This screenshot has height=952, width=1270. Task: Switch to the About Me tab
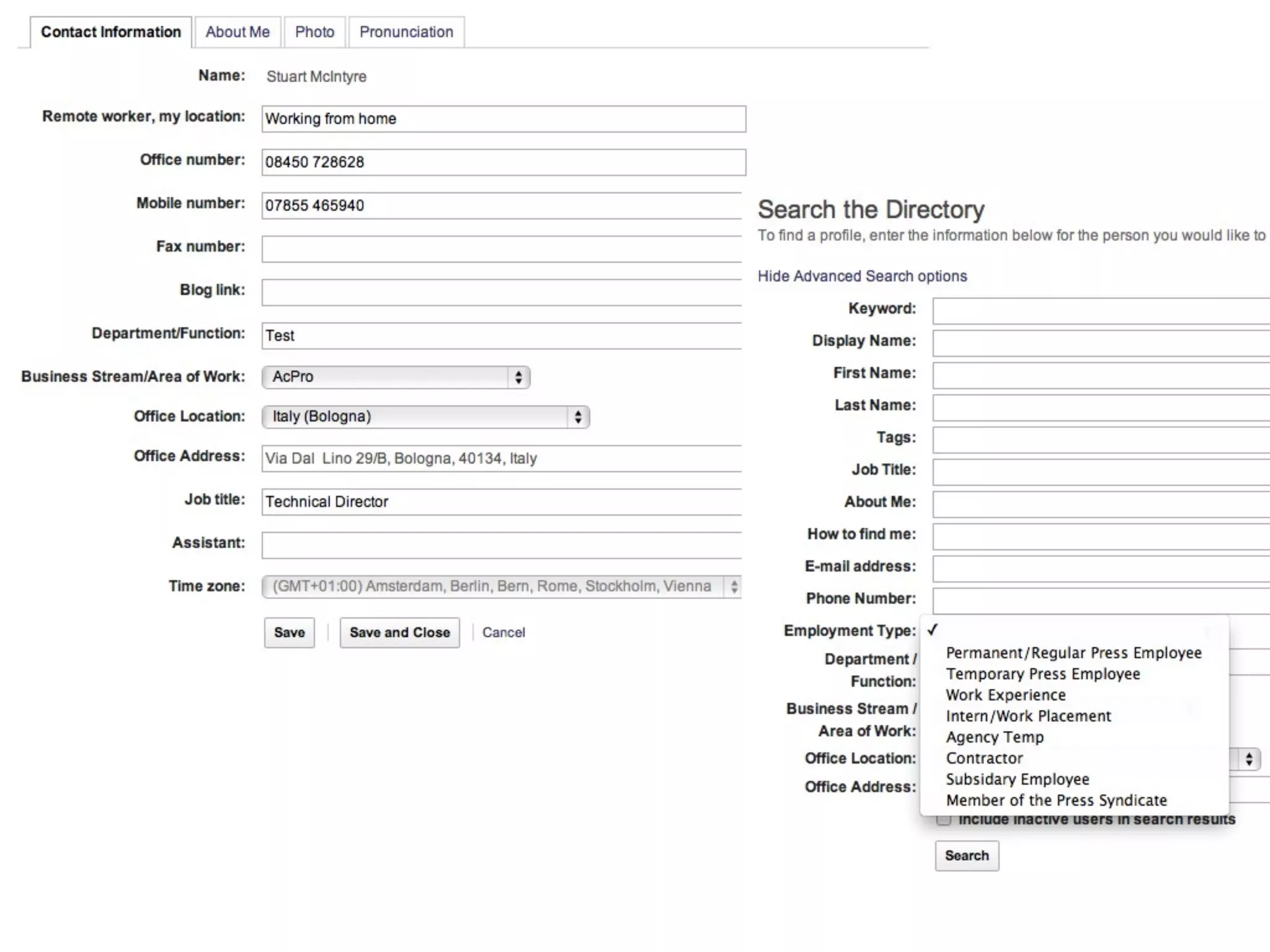238,32
